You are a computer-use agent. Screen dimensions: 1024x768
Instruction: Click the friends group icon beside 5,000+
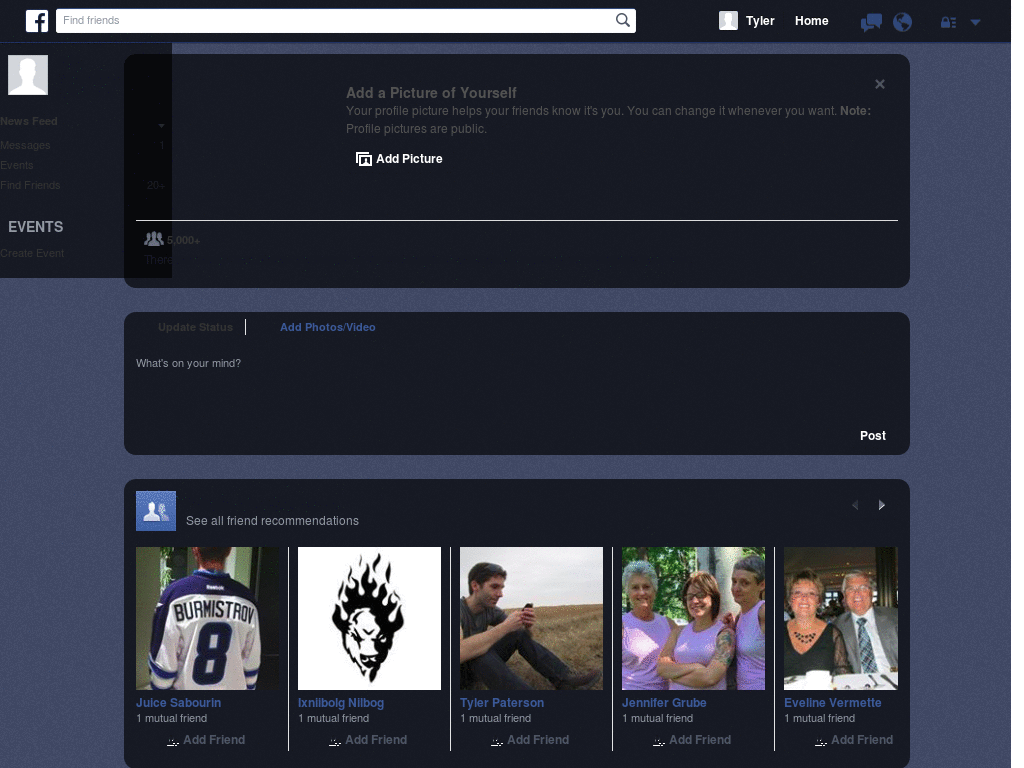(153, 239)
